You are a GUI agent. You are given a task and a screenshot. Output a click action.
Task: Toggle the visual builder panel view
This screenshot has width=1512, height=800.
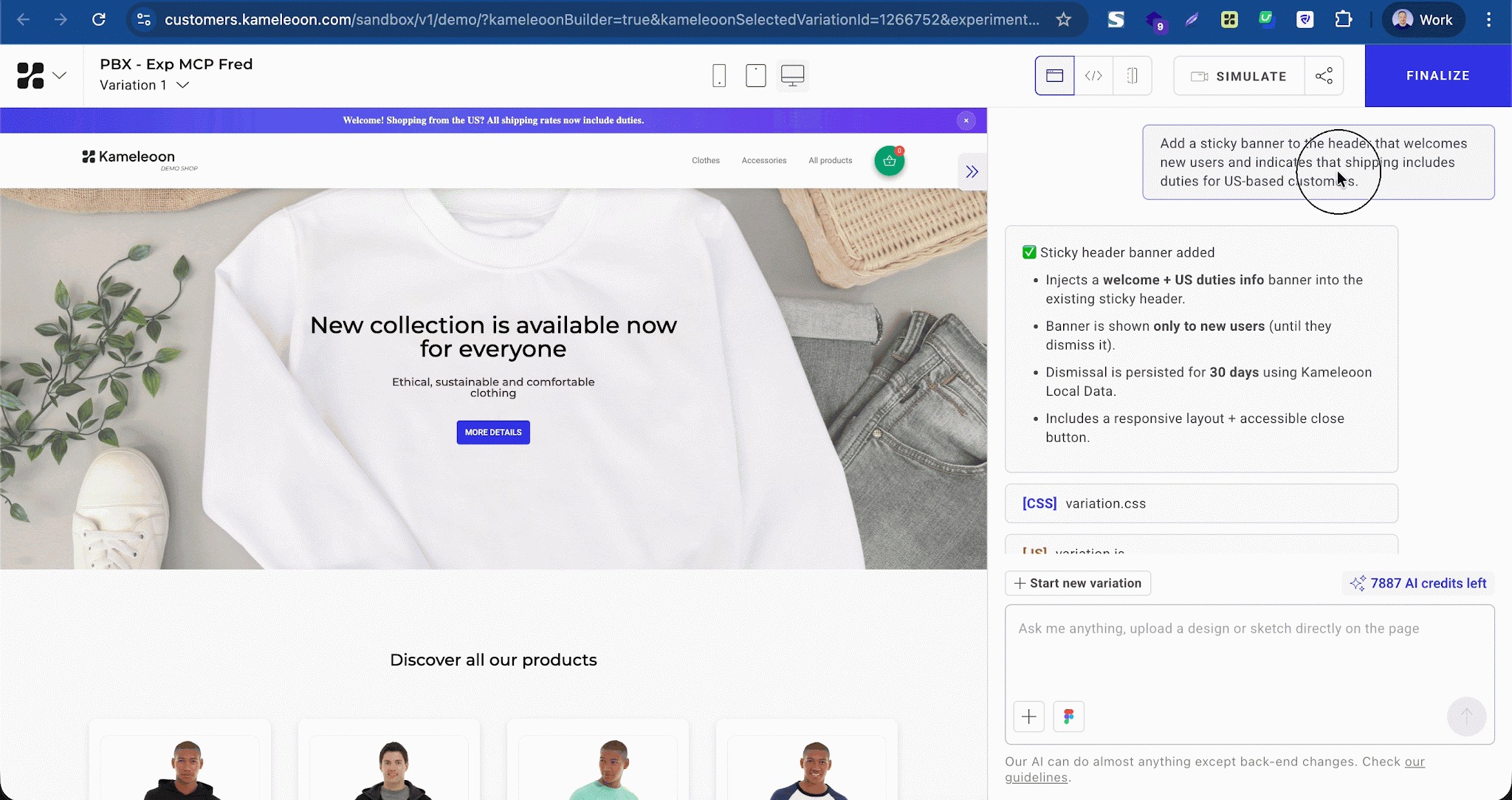[x=1054, y=75]
